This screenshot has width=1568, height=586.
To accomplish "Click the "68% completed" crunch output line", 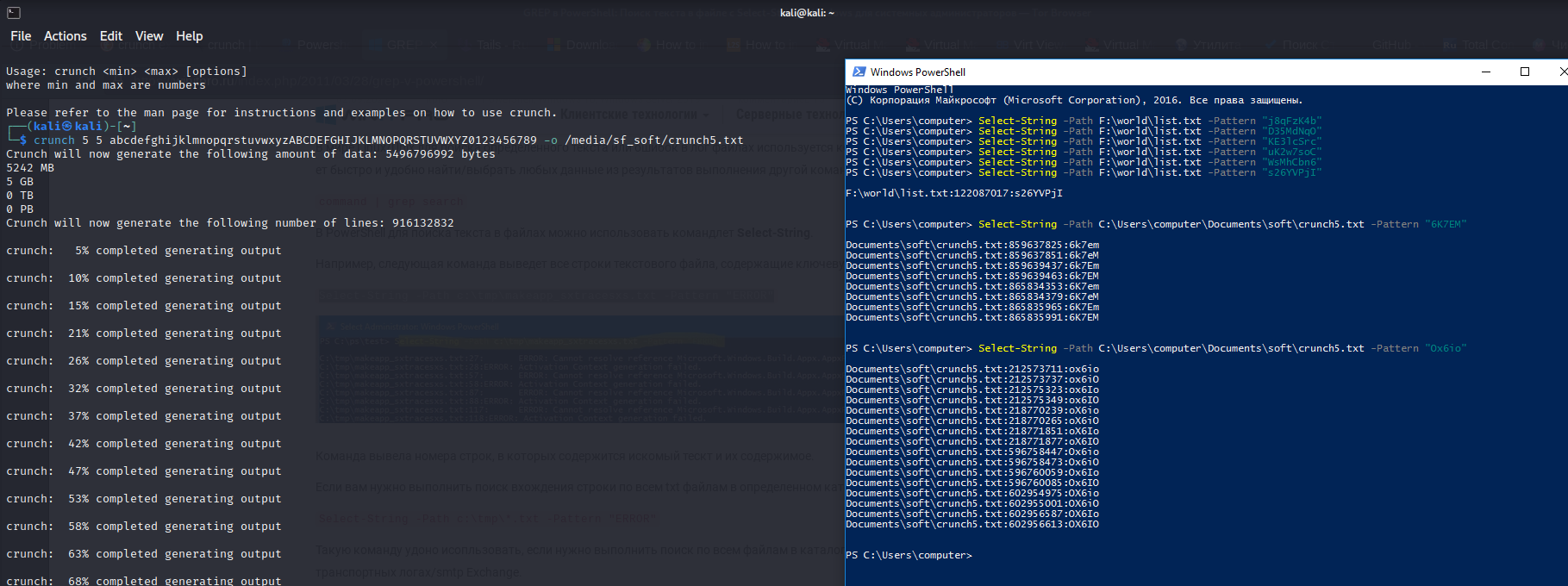I will coord(144,581).
